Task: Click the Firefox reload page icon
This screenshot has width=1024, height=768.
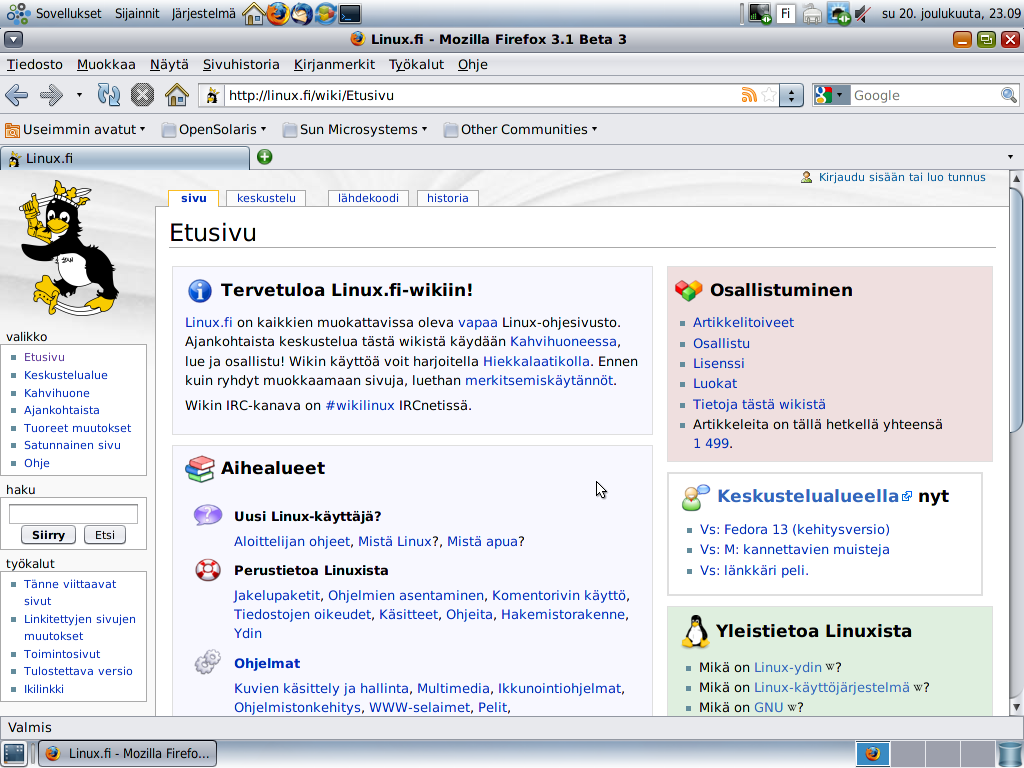Action: 108,95
